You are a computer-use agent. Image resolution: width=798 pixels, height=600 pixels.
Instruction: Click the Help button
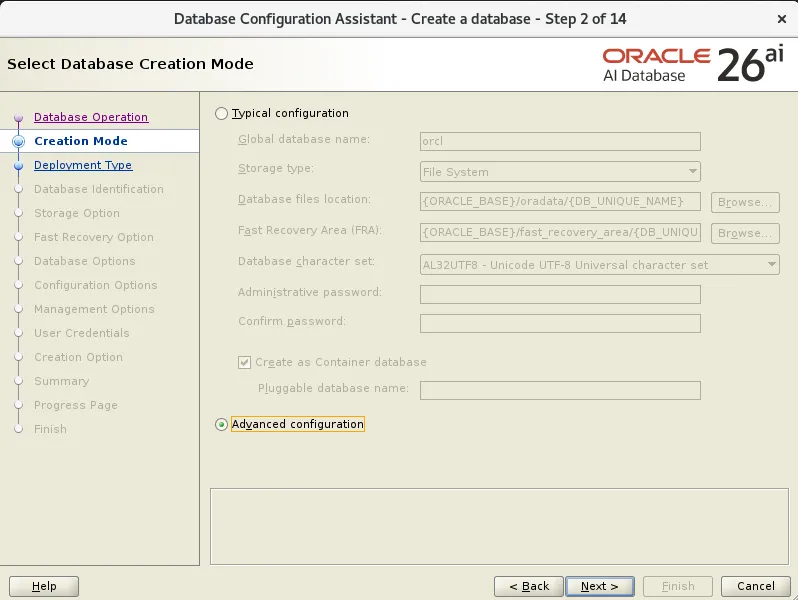coord(44,586)
